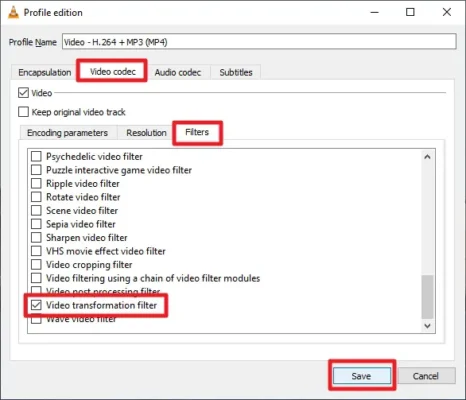Screen dimensions: 466x400
Task: Save the profile
Action: 362,376
